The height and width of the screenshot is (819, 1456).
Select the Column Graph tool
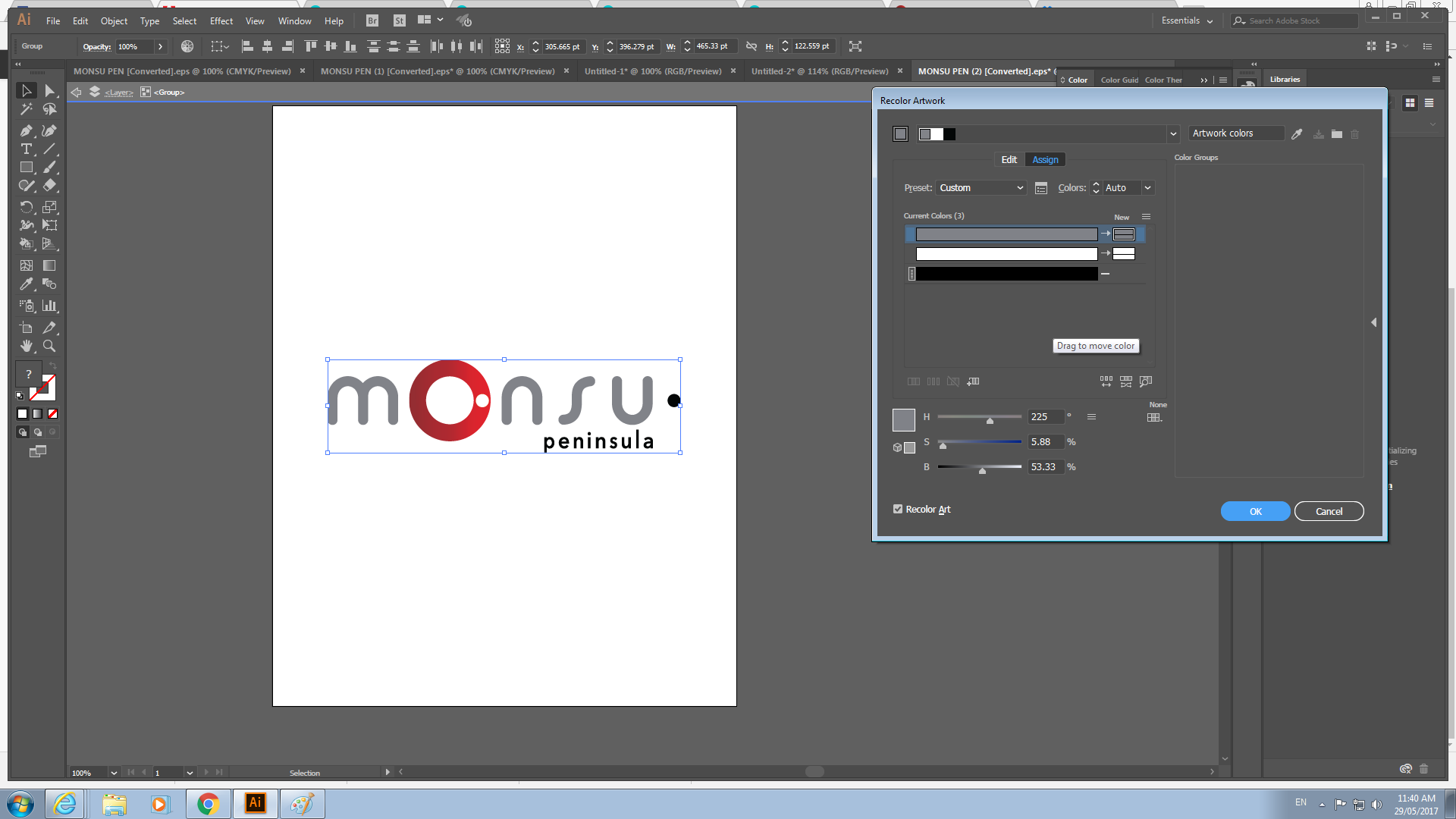coord(50,306)
